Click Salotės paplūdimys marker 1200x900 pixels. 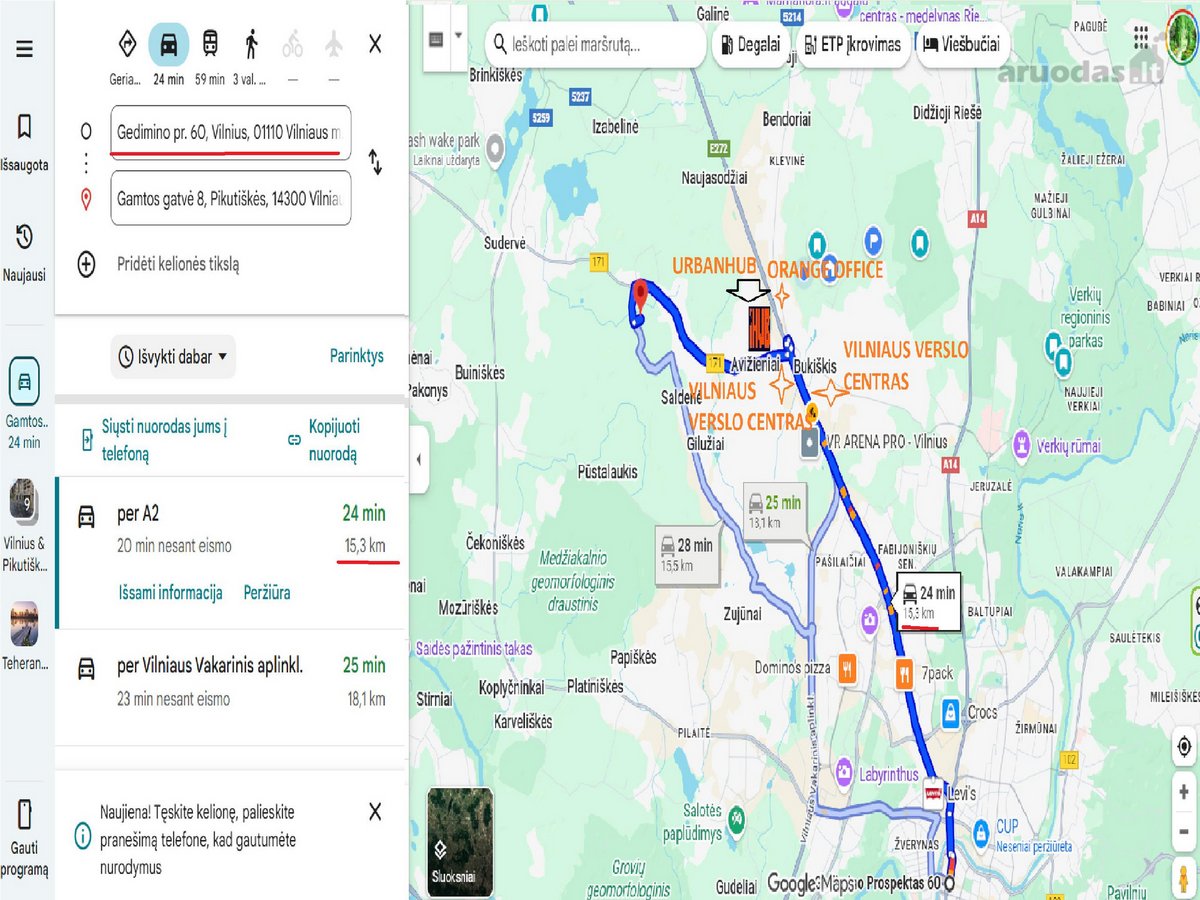click(736, 818)
